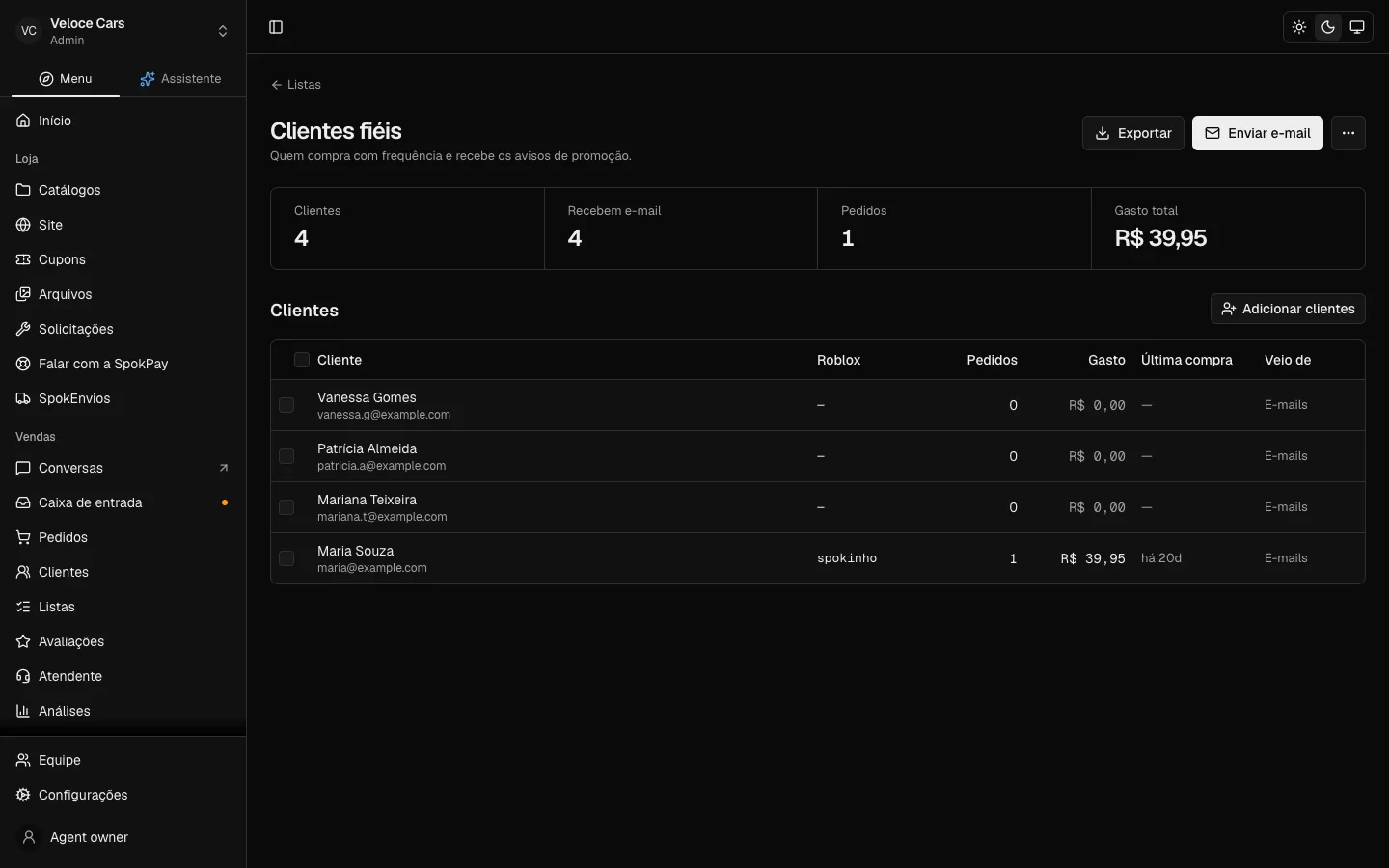Viewport: 1389px width, 868px height.
Task: Open Análises in the sidebar
Action: point(123,711)
